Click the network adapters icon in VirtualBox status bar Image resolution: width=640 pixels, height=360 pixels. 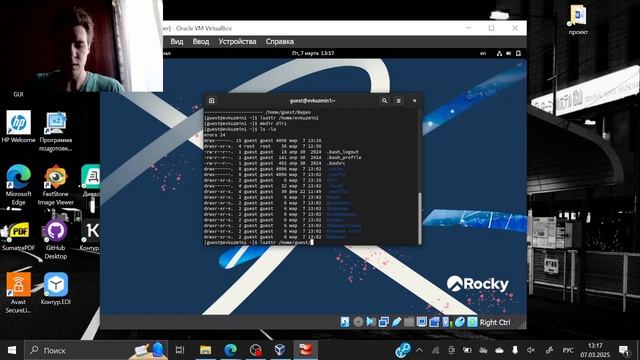(384, 322)
